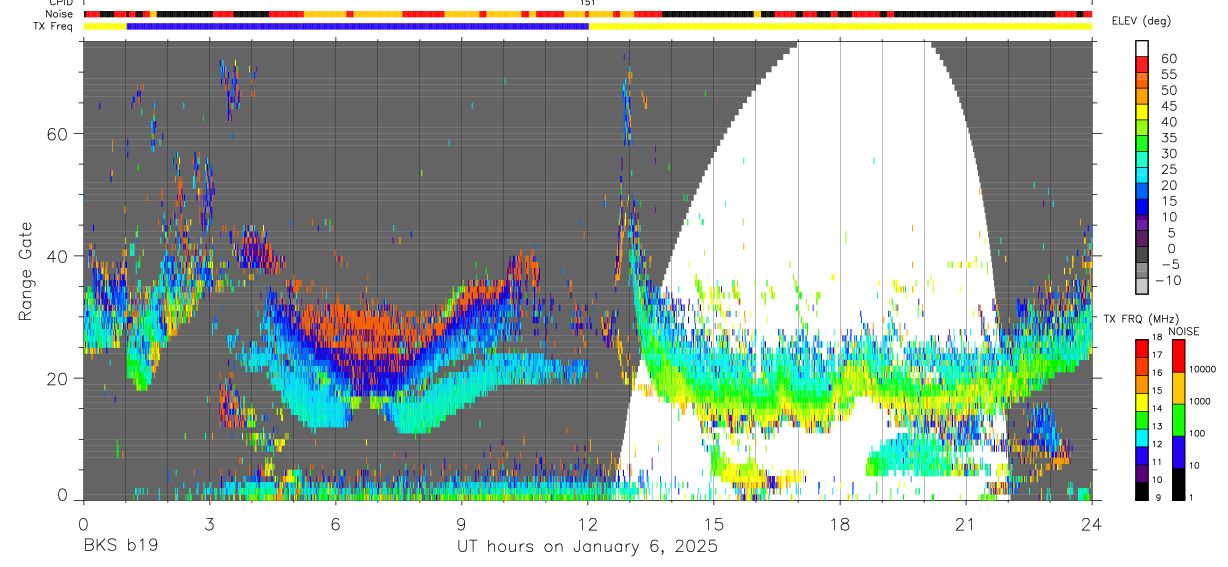Click the 'Noise' row label at top left
This screenshot has width=1228, height=567.
click(61, 14)
